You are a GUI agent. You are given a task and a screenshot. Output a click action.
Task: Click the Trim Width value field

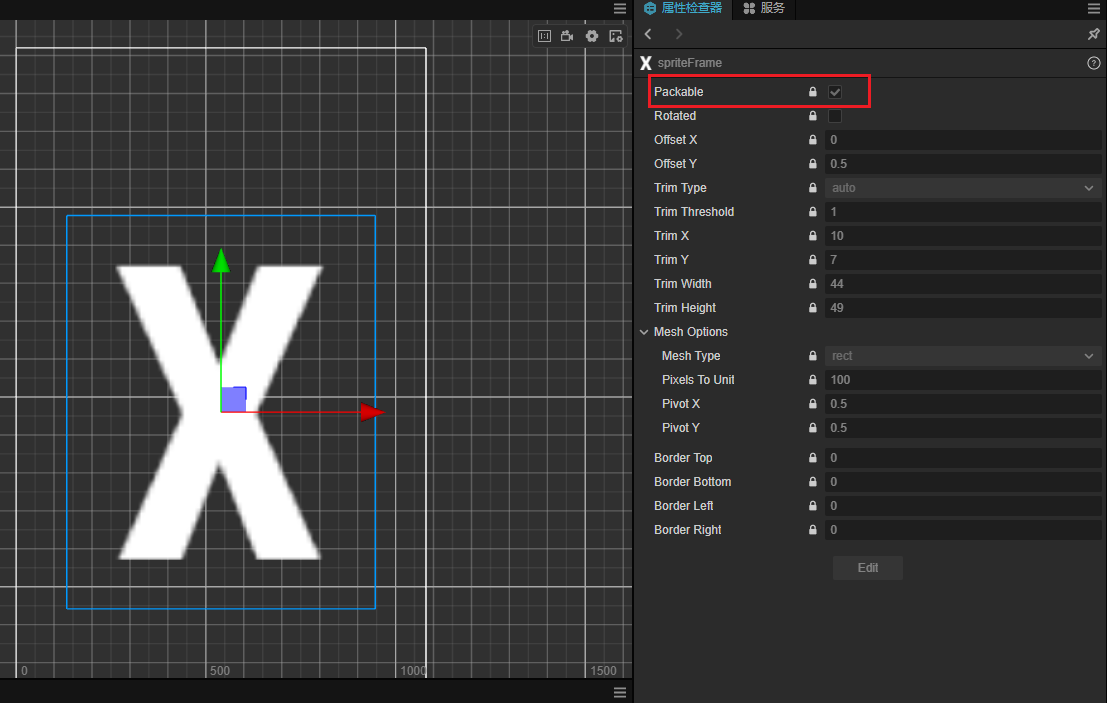tap(963, 284)
